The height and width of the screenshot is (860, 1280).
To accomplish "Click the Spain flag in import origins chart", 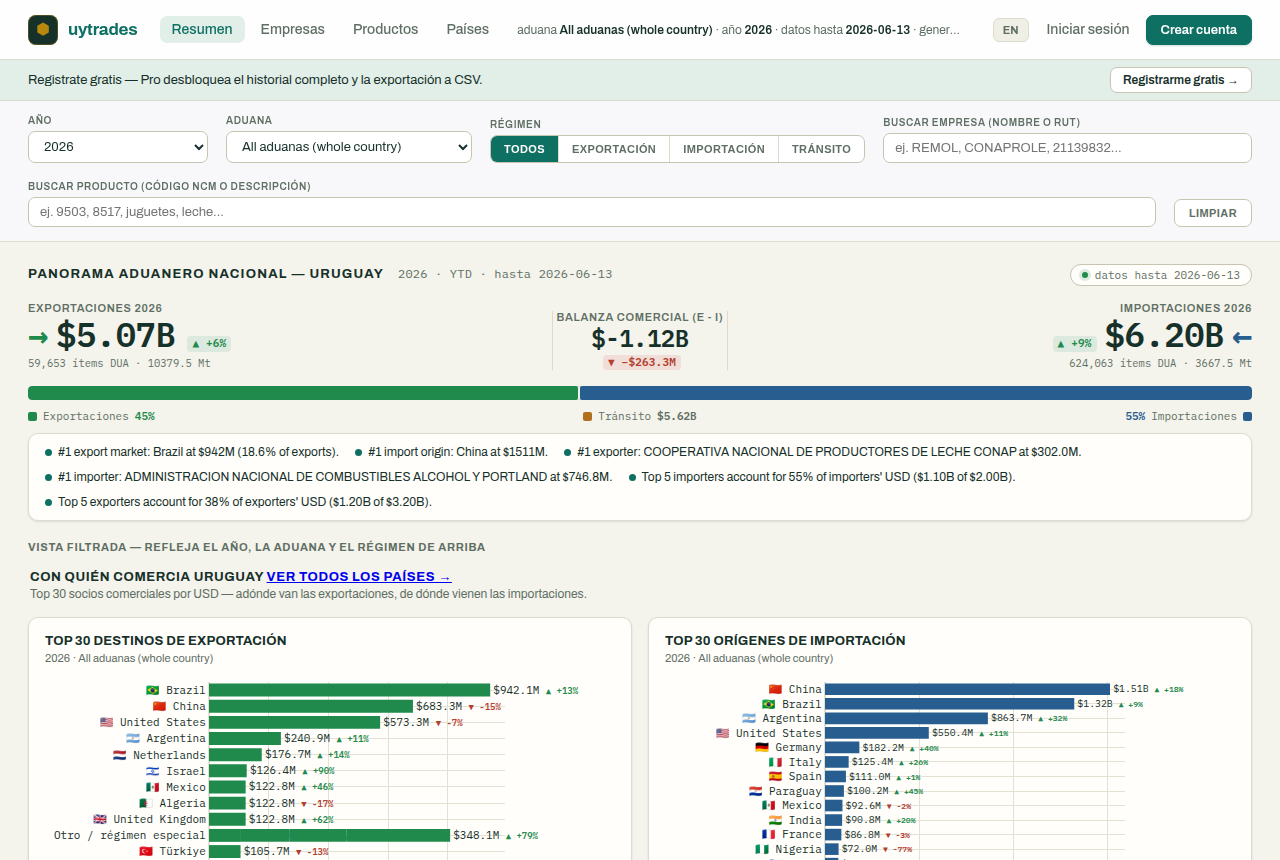I will tap(775, 776).
